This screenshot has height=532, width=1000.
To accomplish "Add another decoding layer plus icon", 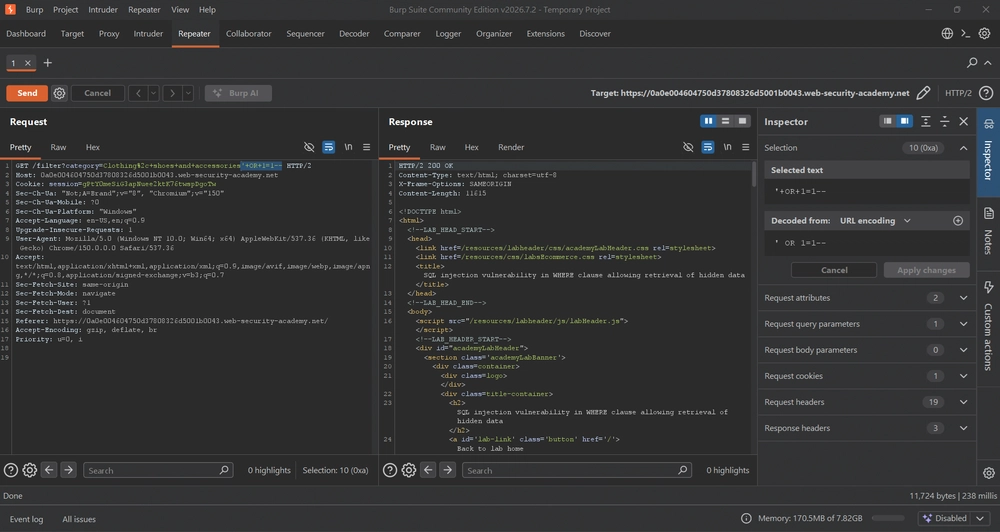I will tap(958, 221).
